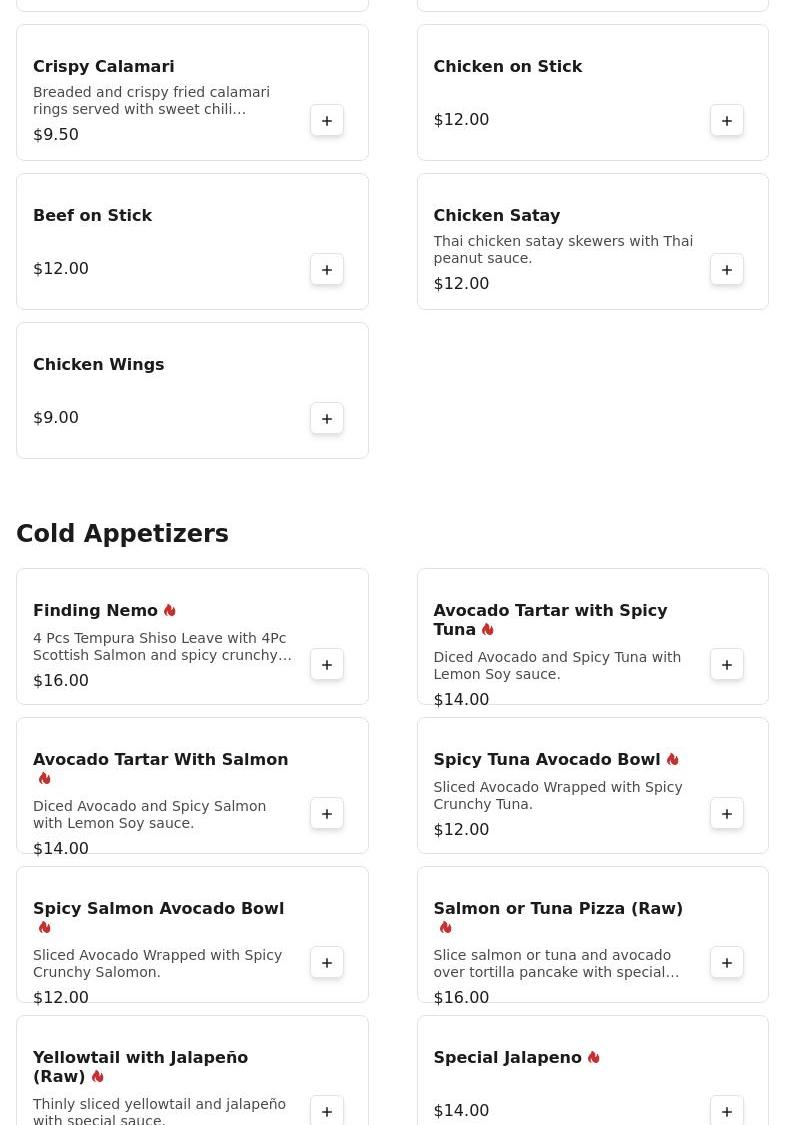Add Yellowtail with Jalapeño to order
Viewport: 785px width, 1125px height.
327,1111
